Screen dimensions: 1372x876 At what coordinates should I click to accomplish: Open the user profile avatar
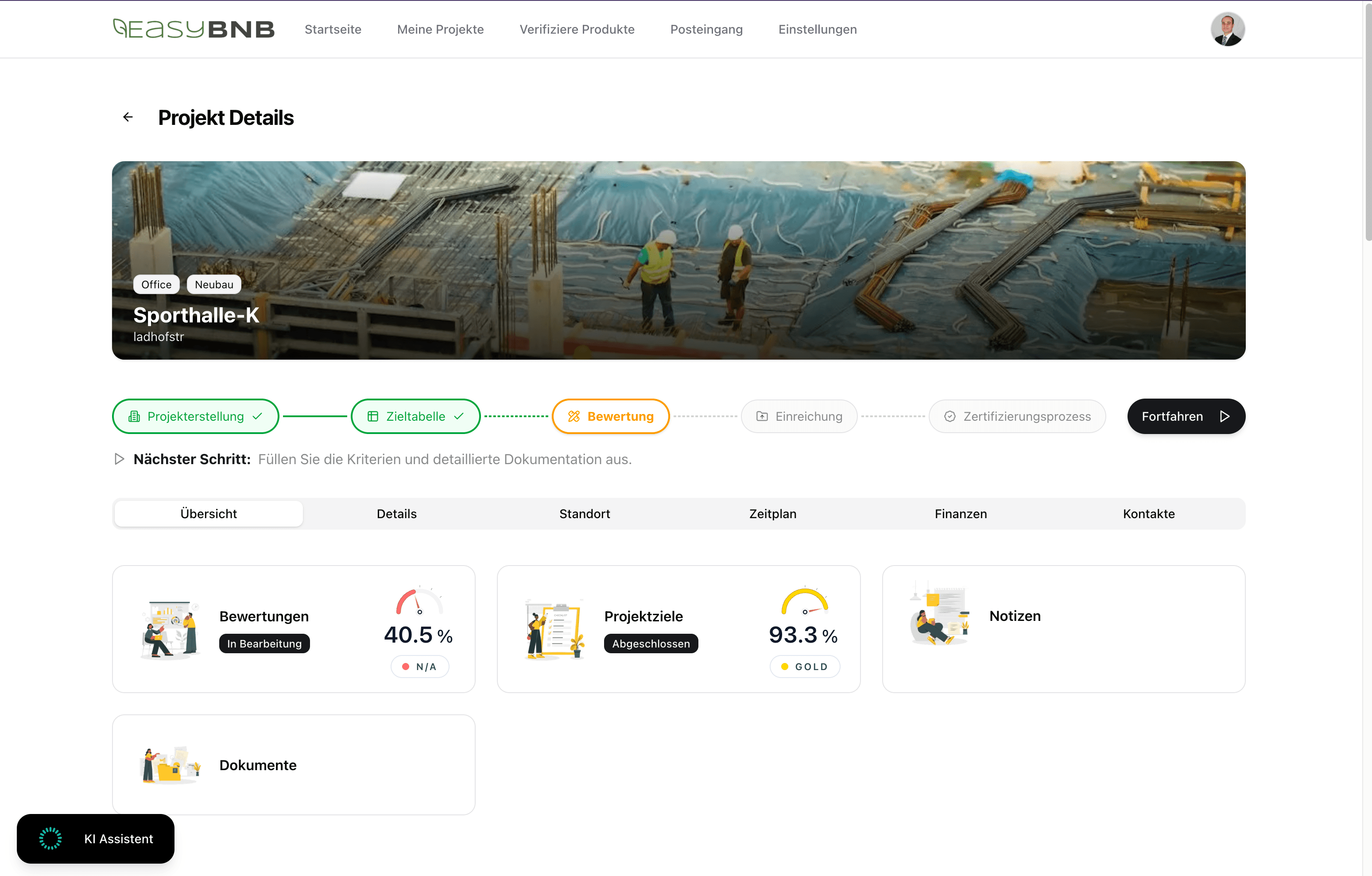(1227, 29)
